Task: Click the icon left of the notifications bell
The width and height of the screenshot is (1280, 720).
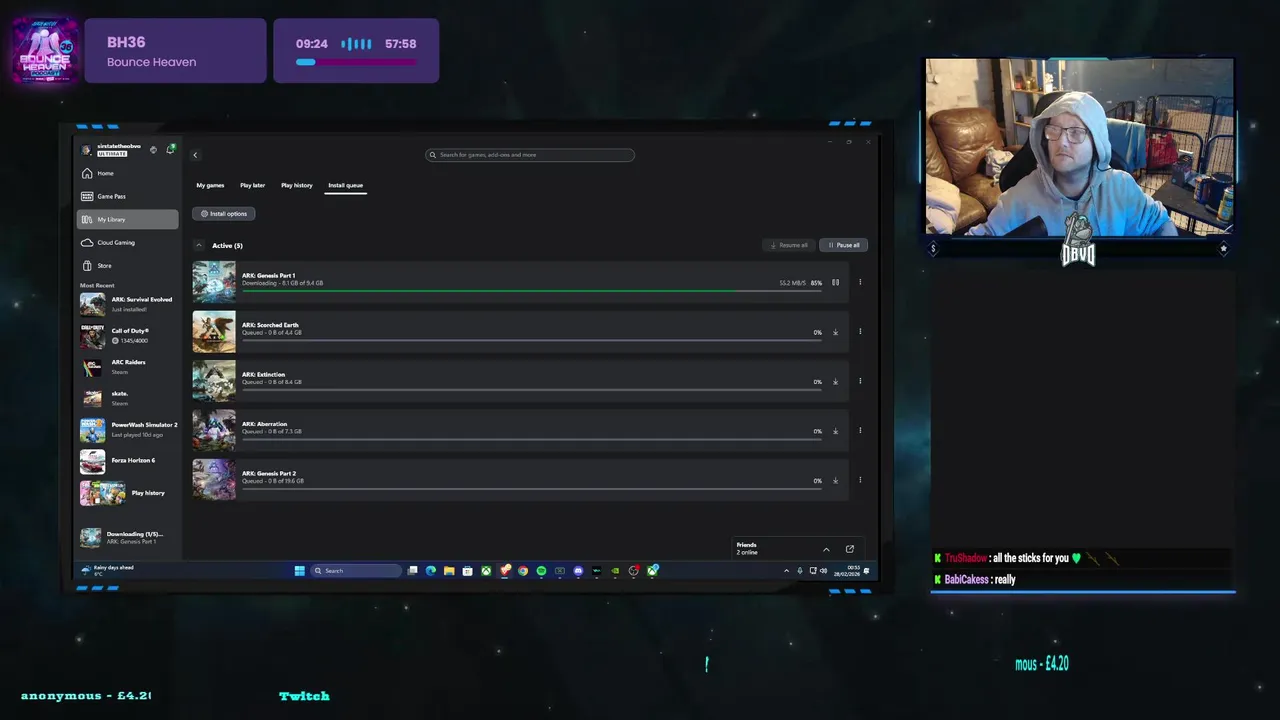Action: click(153, 150)
